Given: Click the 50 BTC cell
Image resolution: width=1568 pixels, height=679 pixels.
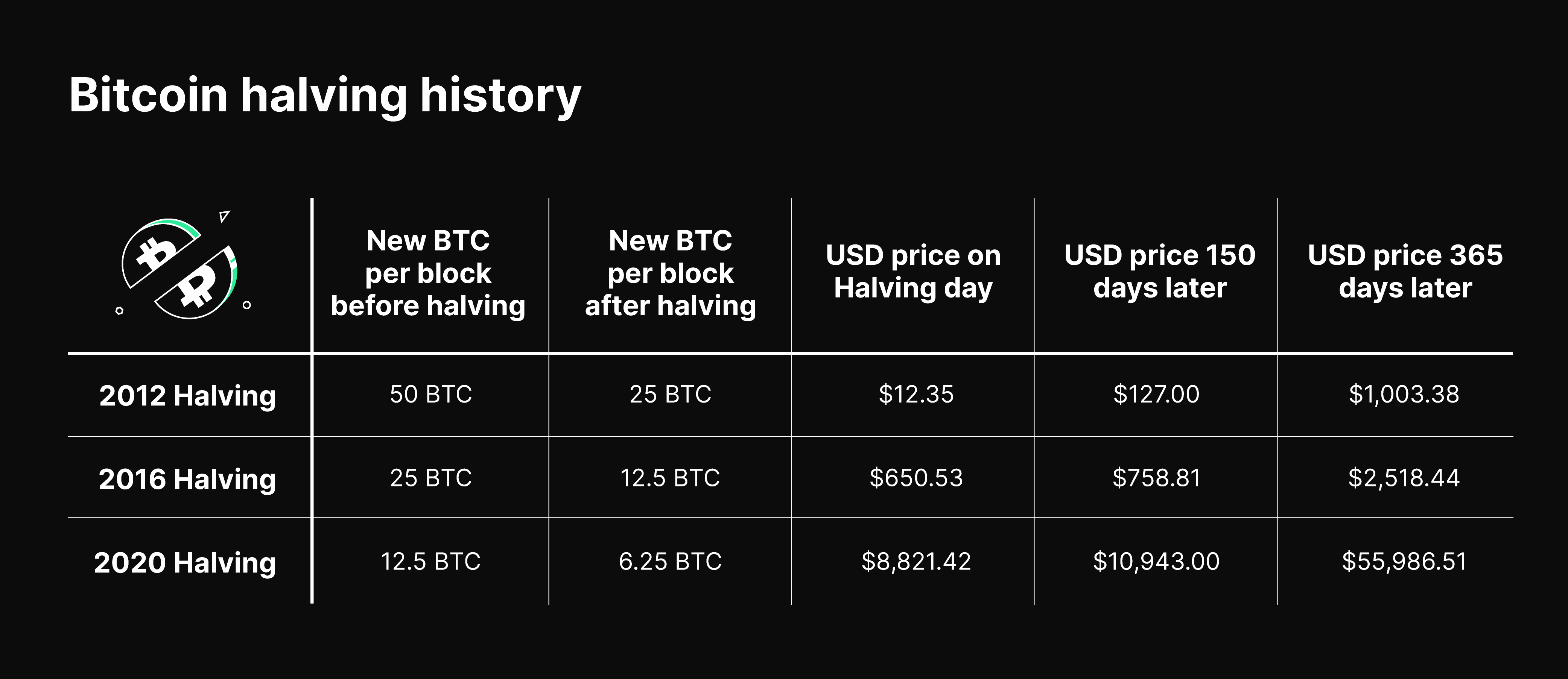Looking at the screenshot, I should pyautogui.click(x=430, y=394).
